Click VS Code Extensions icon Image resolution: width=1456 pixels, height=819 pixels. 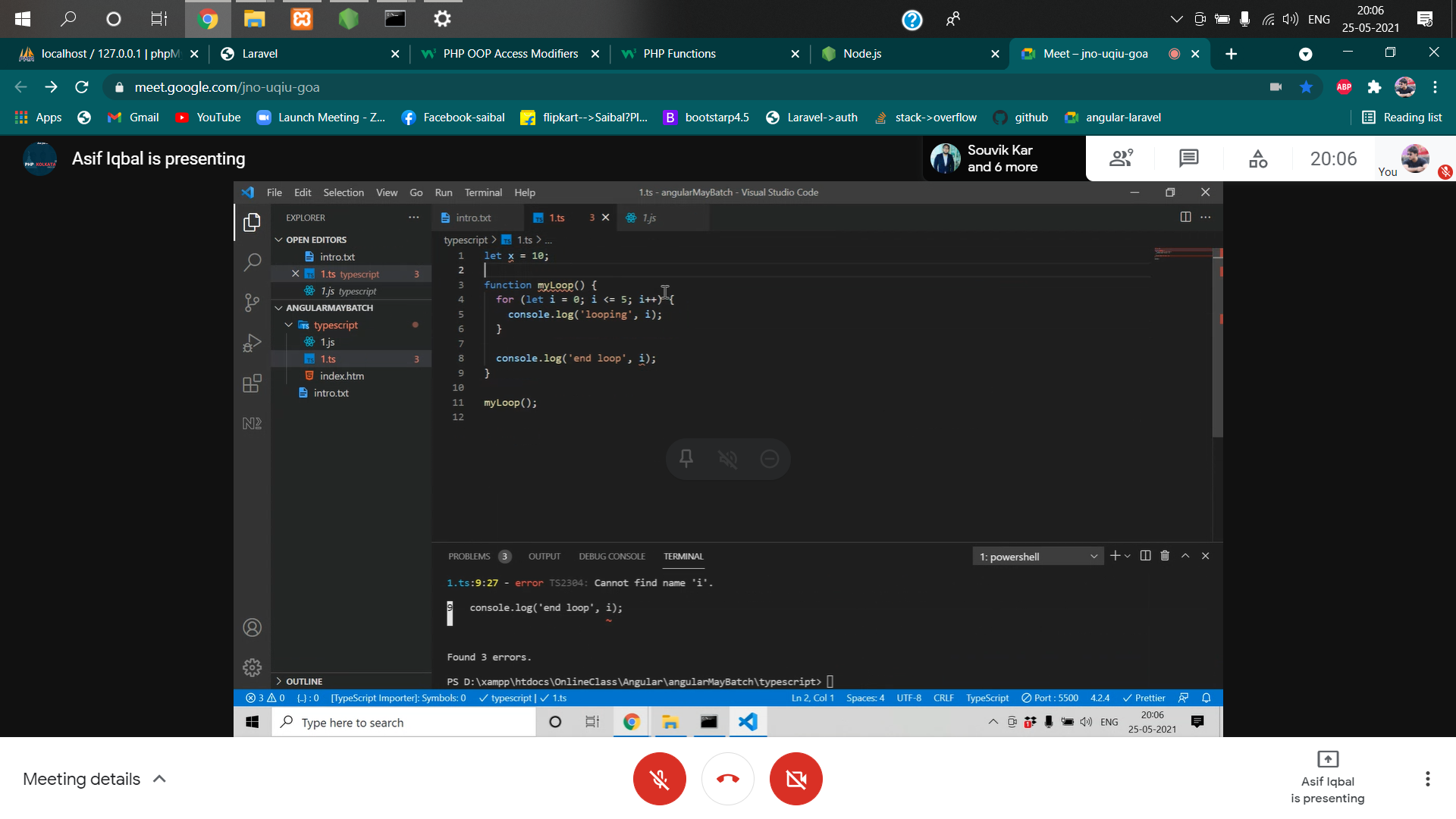pyautogui.click(x=253, y=384)
